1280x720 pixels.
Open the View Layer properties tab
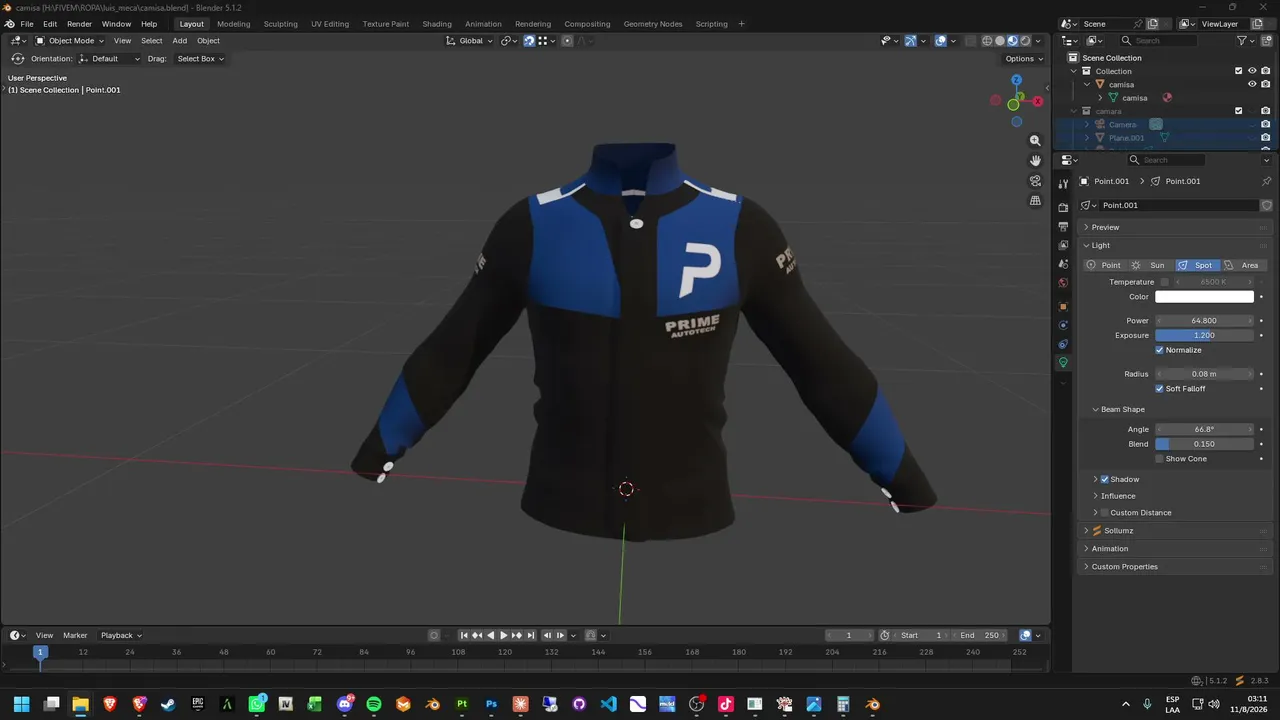click(1063, 245)
